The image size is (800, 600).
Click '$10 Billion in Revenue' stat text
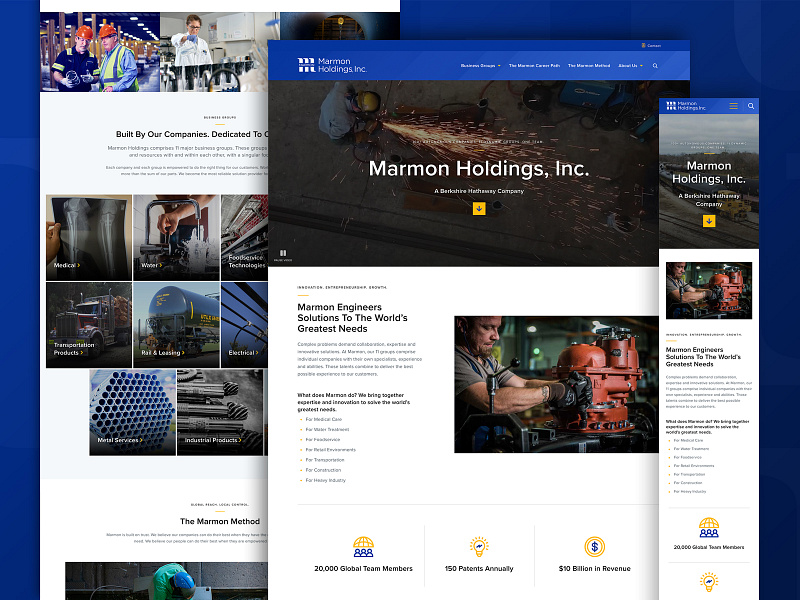(x=594, y=568)
